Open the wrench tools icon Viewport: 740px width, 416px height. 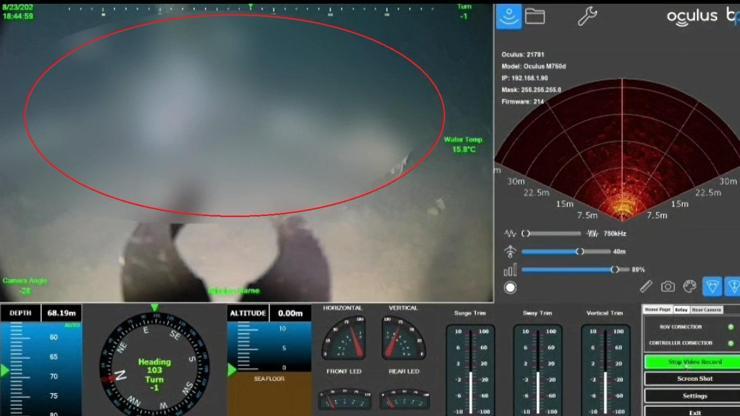pyautogui.click(x=588, y=16)
